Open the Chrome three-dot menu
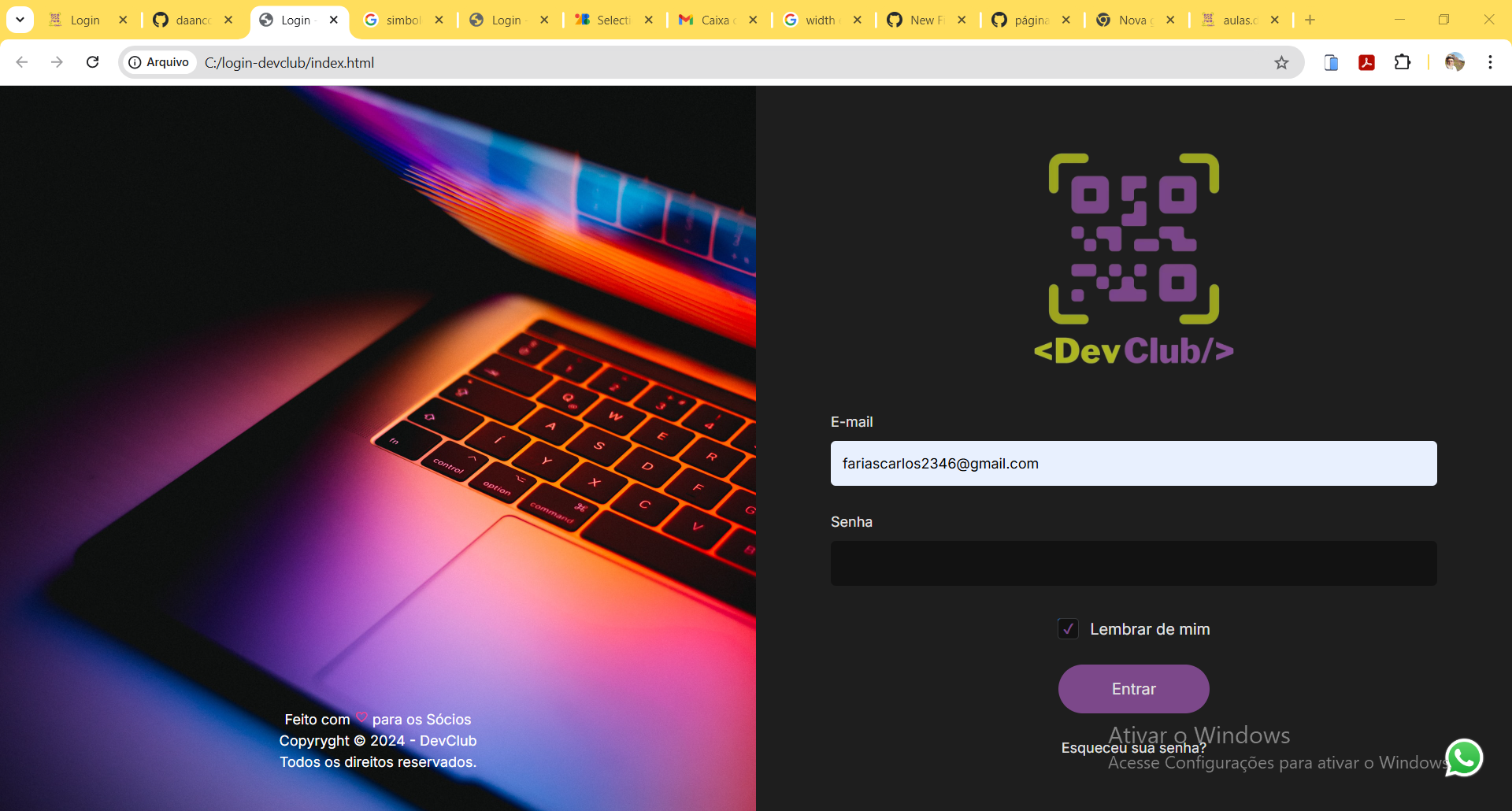The image size is (1512, 811). [1491, 62]
